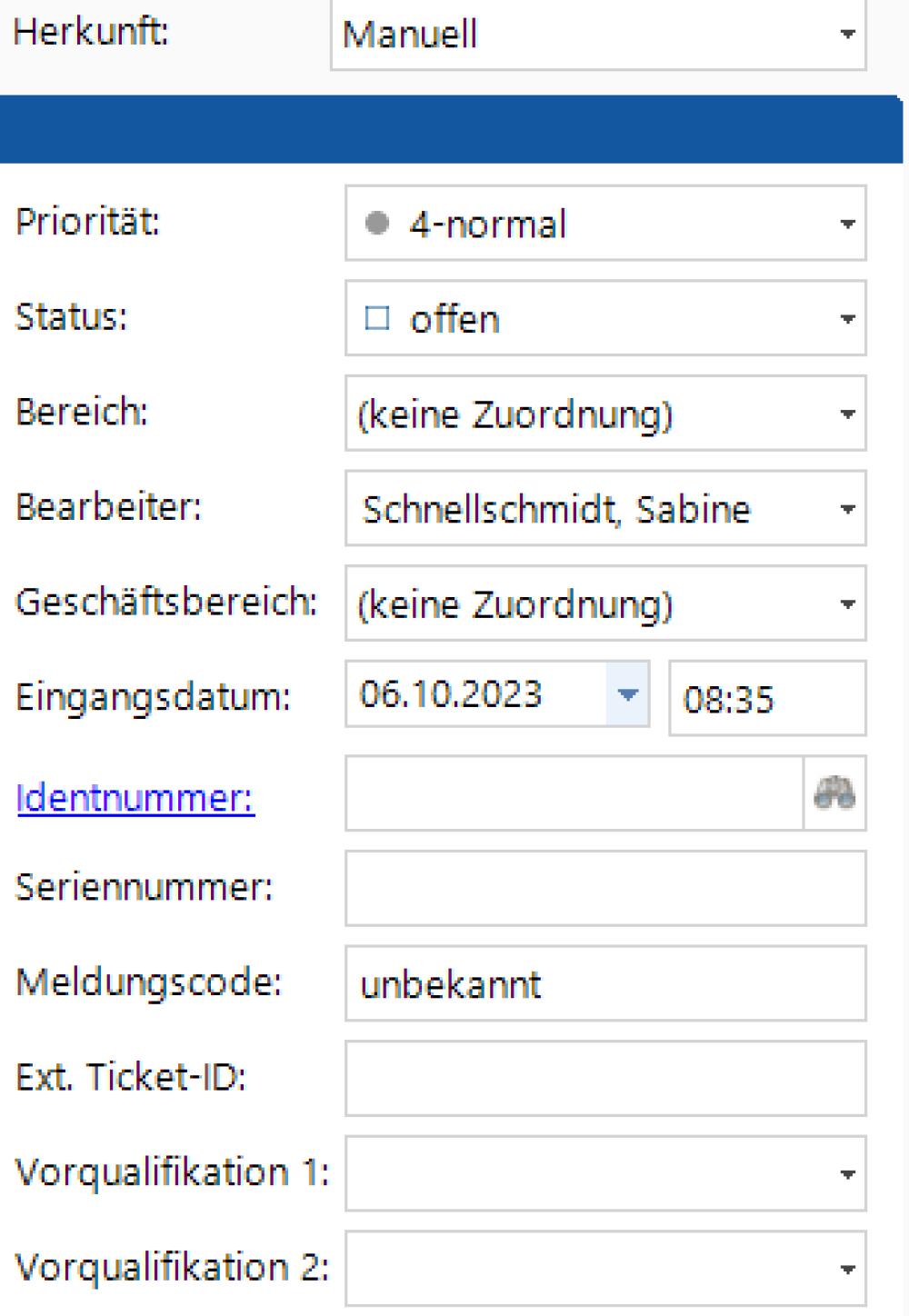Open the Eingangsdatum calendar dropdown arrow
The image size is (909, 1316).
[x=627, y=695]
